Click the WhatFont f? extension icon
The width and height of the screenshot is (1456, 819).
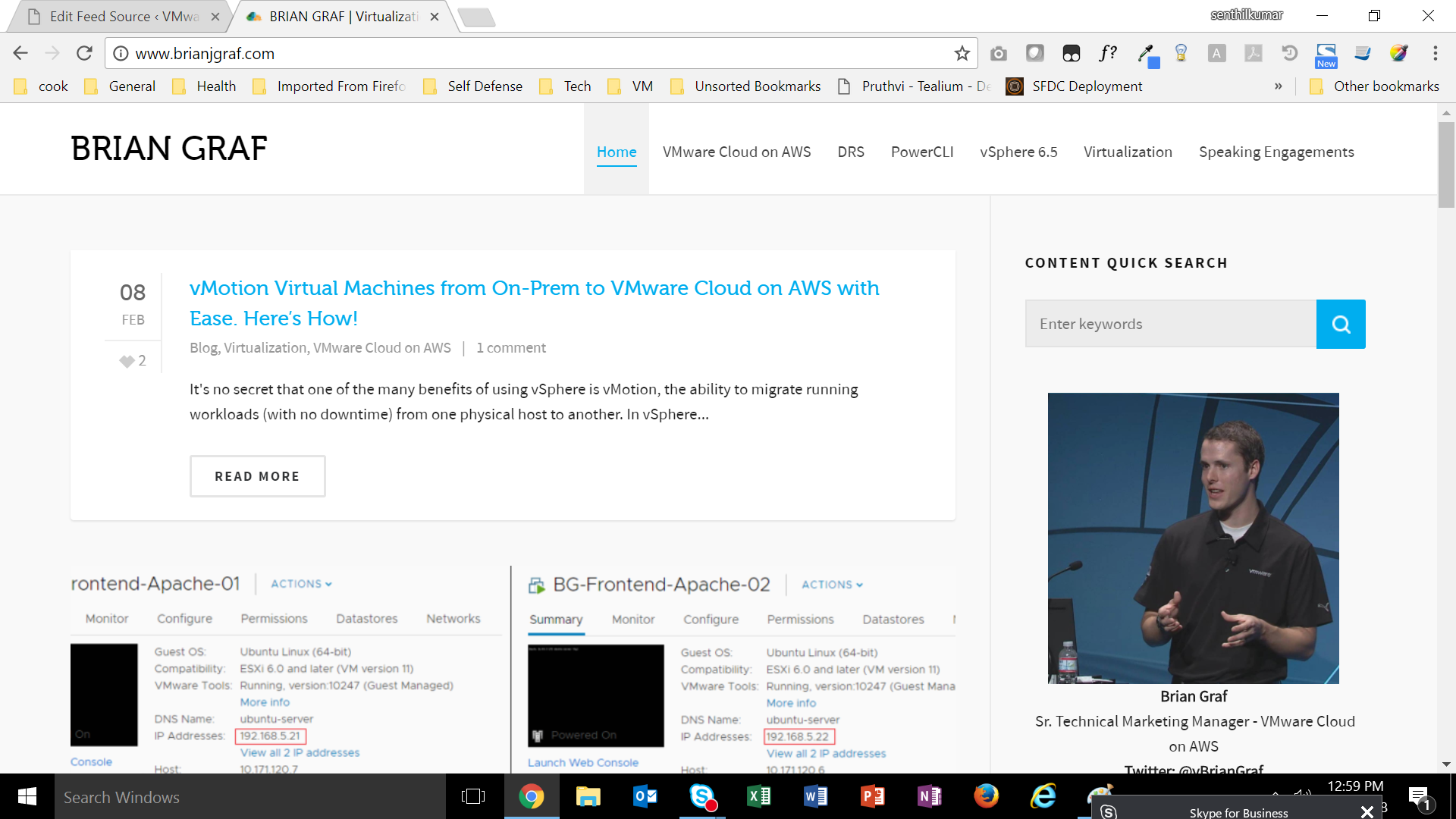coord(1108,53)
